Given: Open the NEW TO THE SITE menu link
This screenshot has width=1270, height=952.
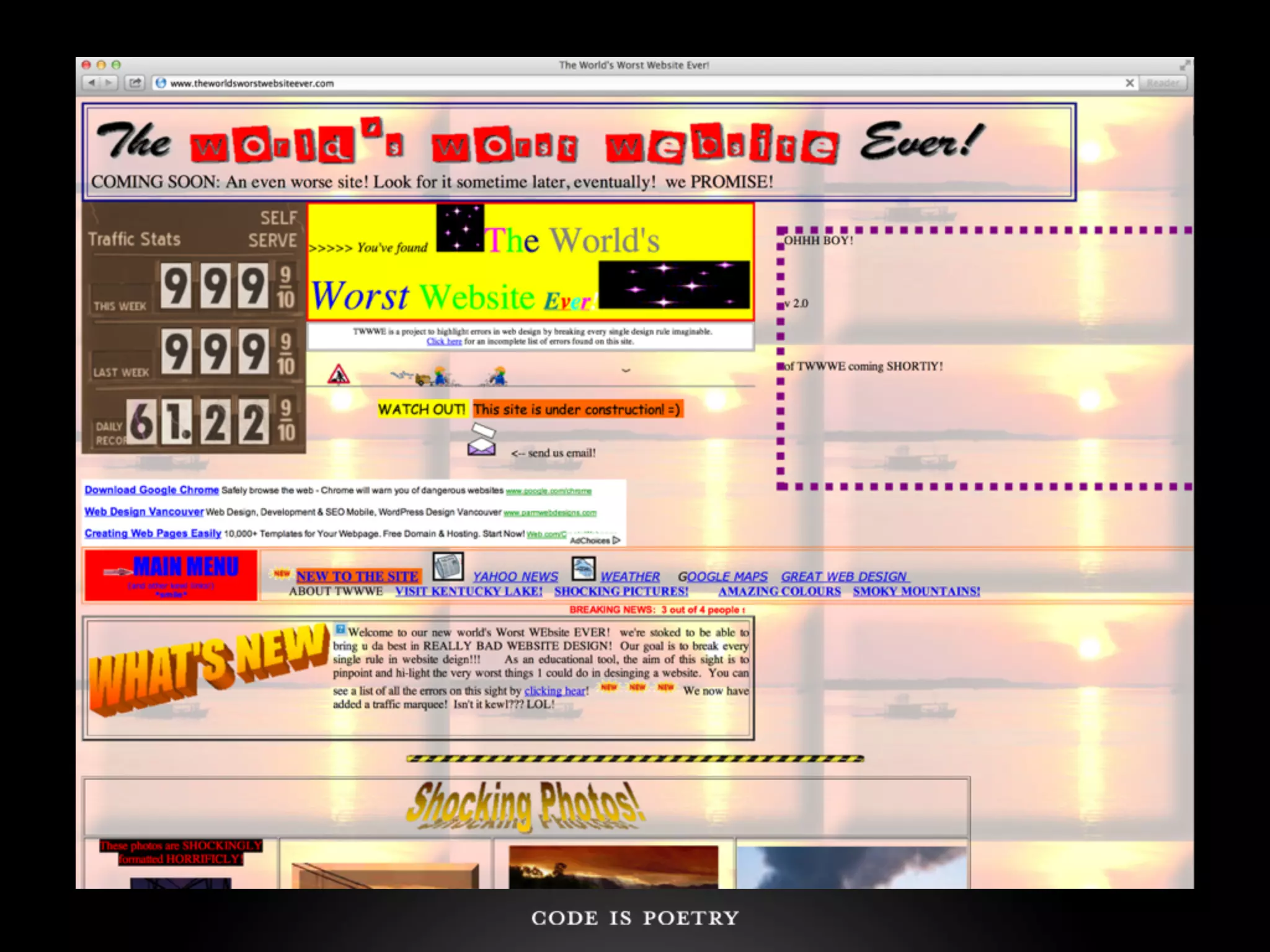Looking at the screenshot, I should tap(357, 576).
